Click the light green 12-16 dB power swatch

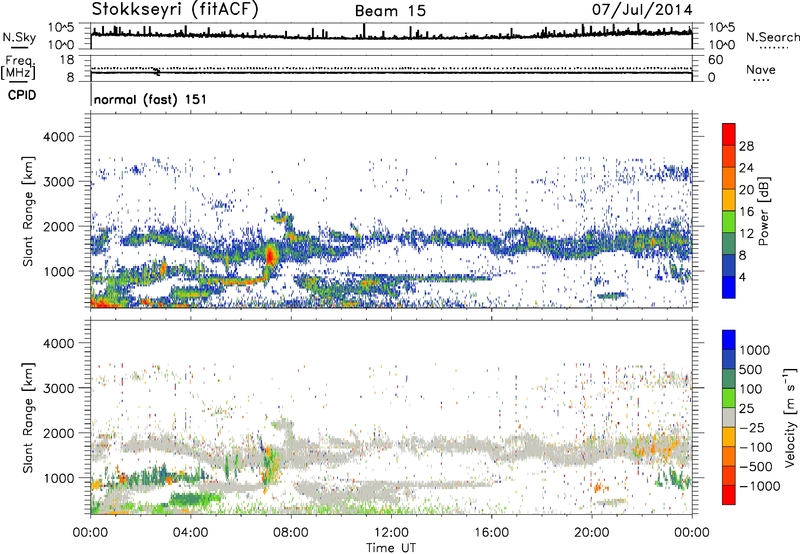click(729, 221)
